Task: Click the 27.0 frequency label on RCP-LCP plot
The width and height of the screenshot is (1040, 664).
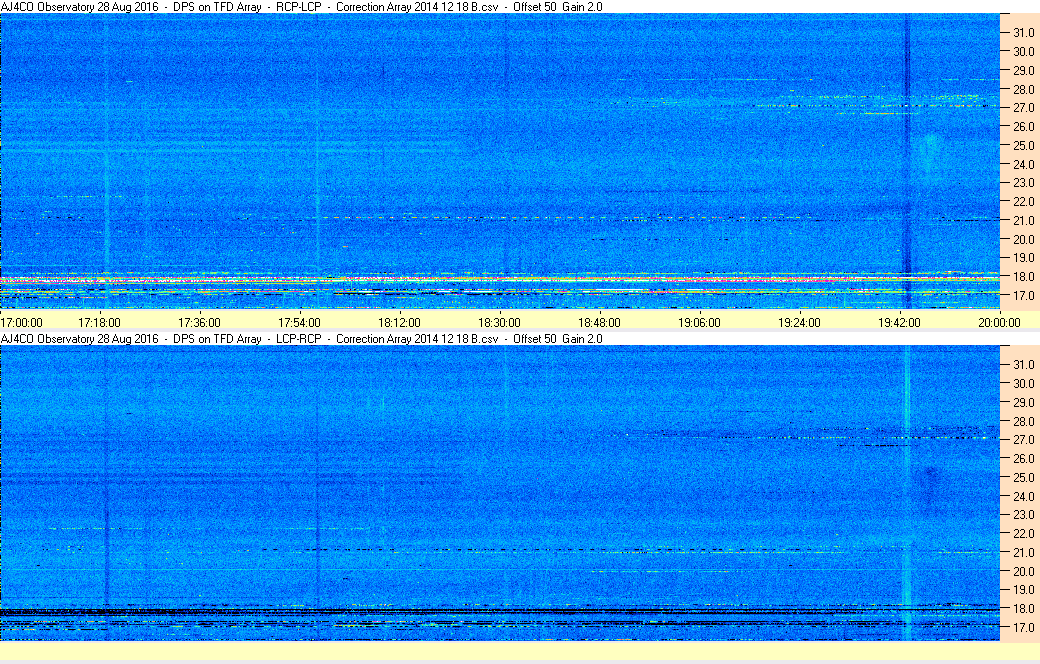Action: [1023, 107]
